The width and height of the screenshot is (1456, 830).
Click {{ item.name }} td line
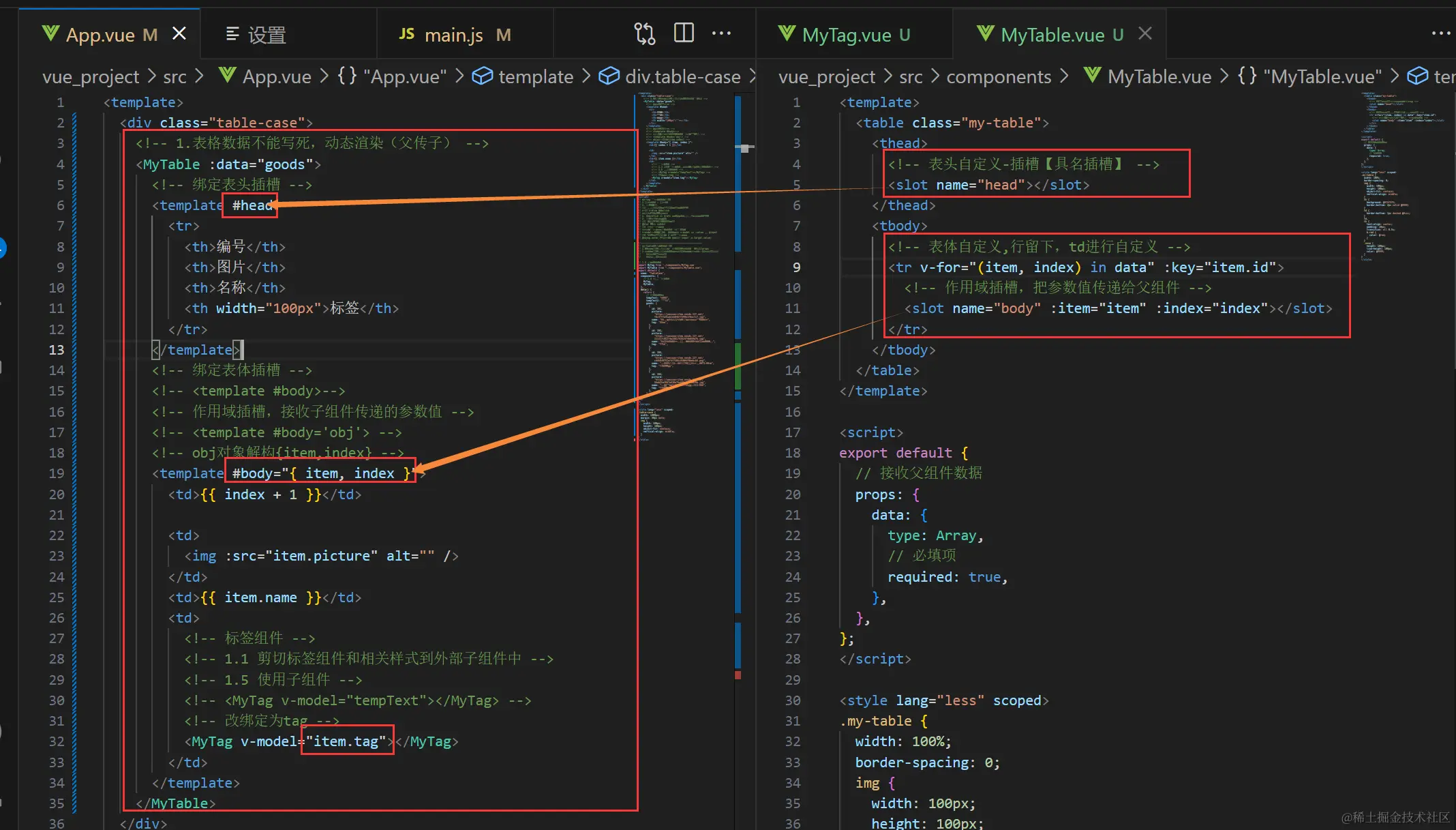tap(264, 597)
